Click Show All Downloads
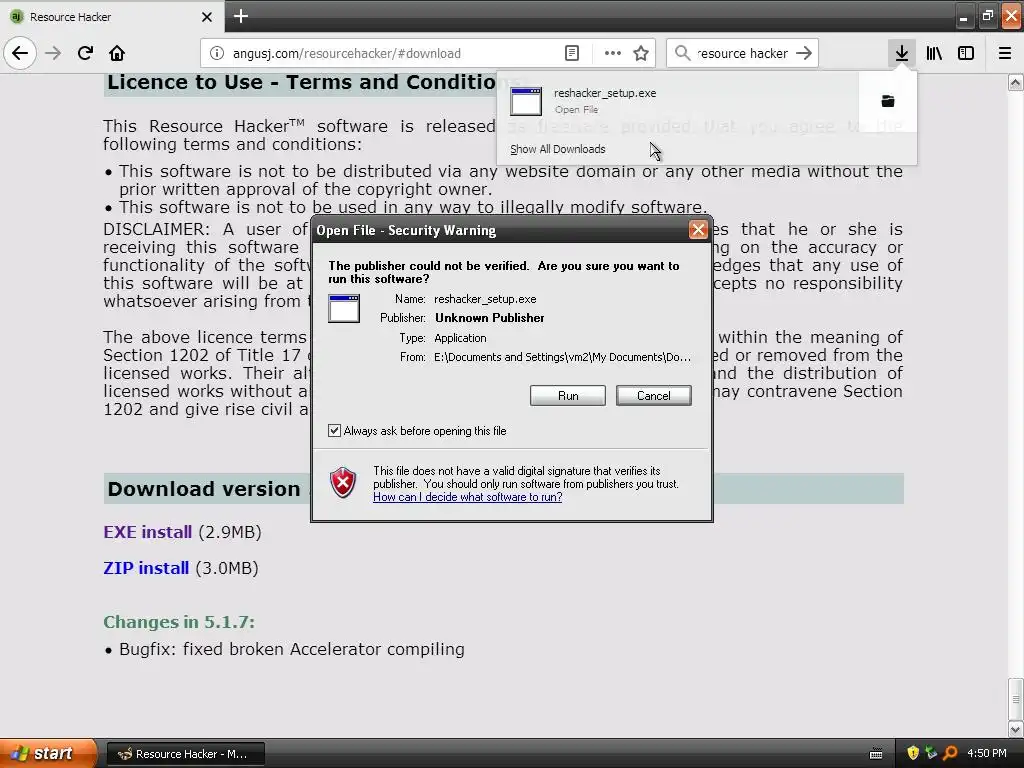The image size is (1024, 768). click(x=558, y=149)
